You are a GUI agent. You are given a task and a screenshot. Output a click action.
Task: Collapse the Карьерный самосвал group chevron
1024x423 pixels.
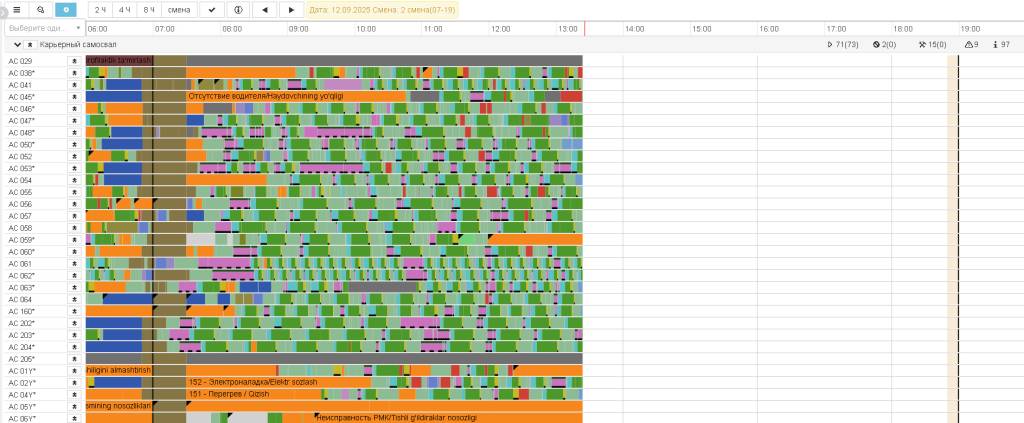pos(17,45)
